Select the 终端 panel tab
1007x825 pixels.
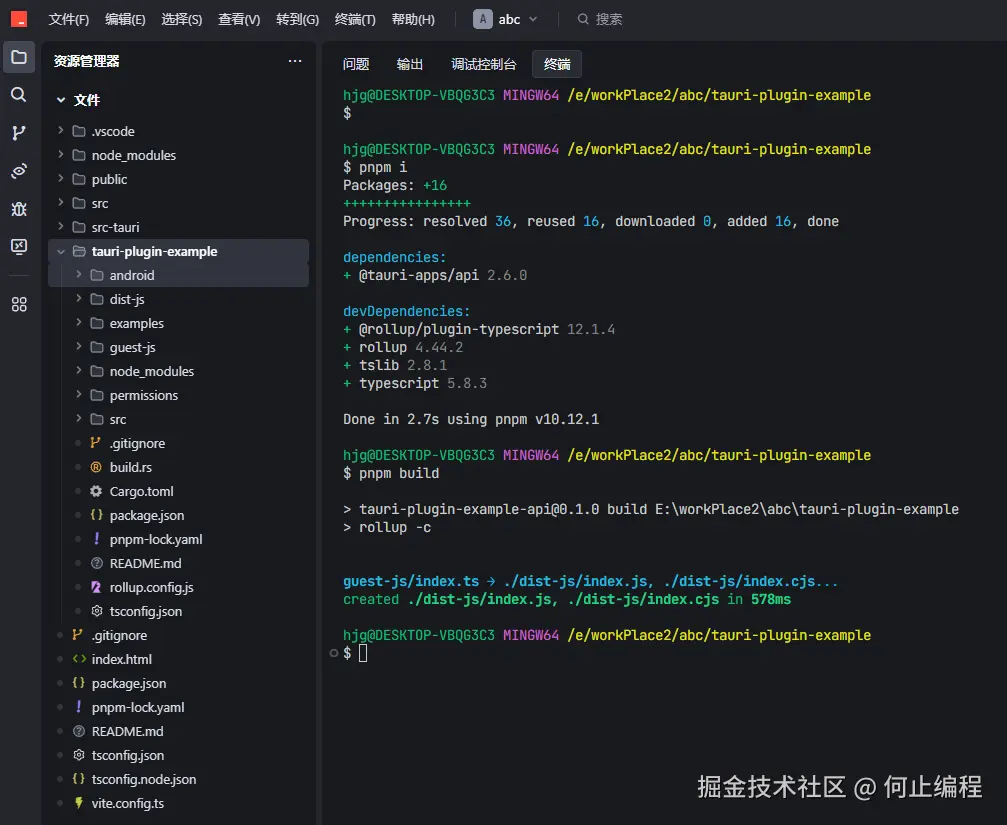(x=557, y=64)
